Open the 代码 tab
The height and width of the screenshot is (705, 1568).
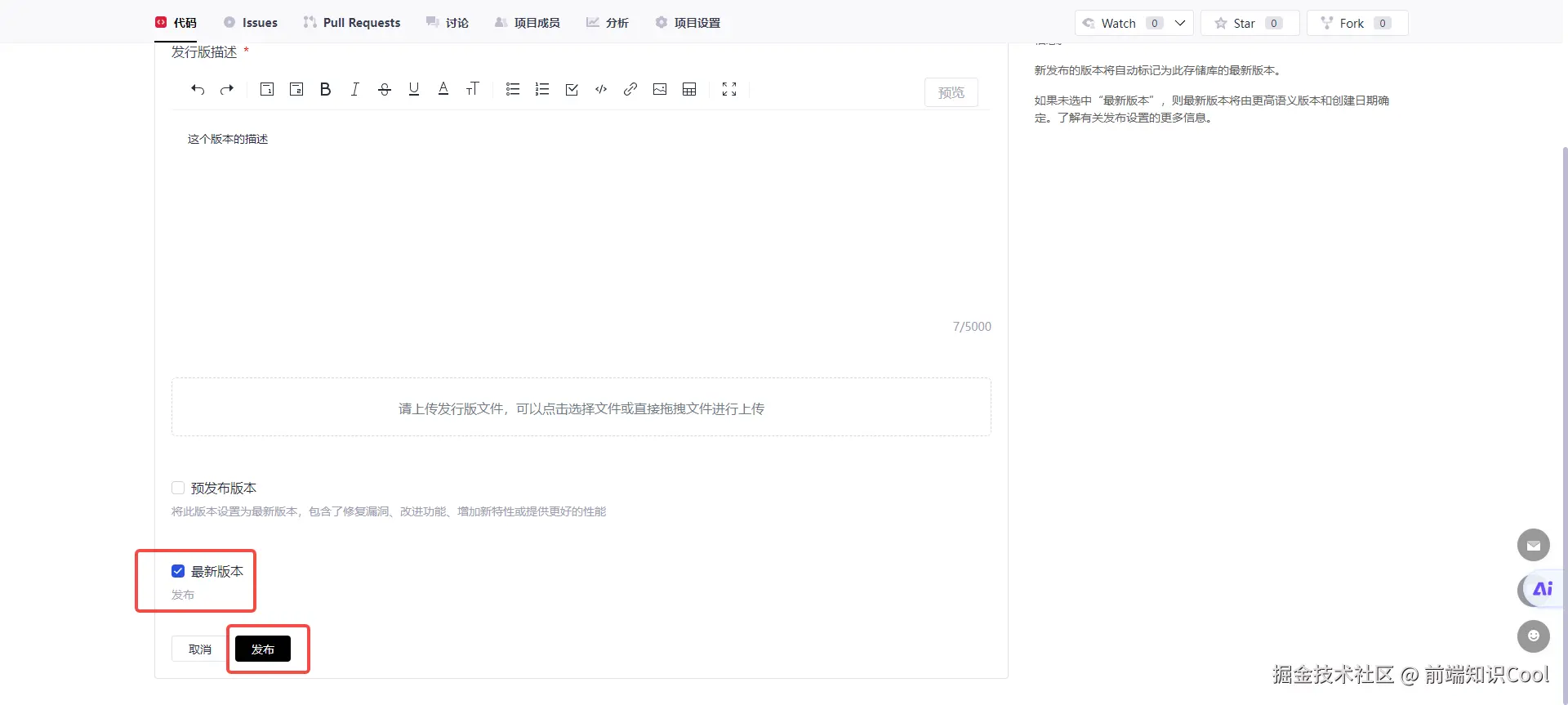pyautogui.click(x=176, y=23)
